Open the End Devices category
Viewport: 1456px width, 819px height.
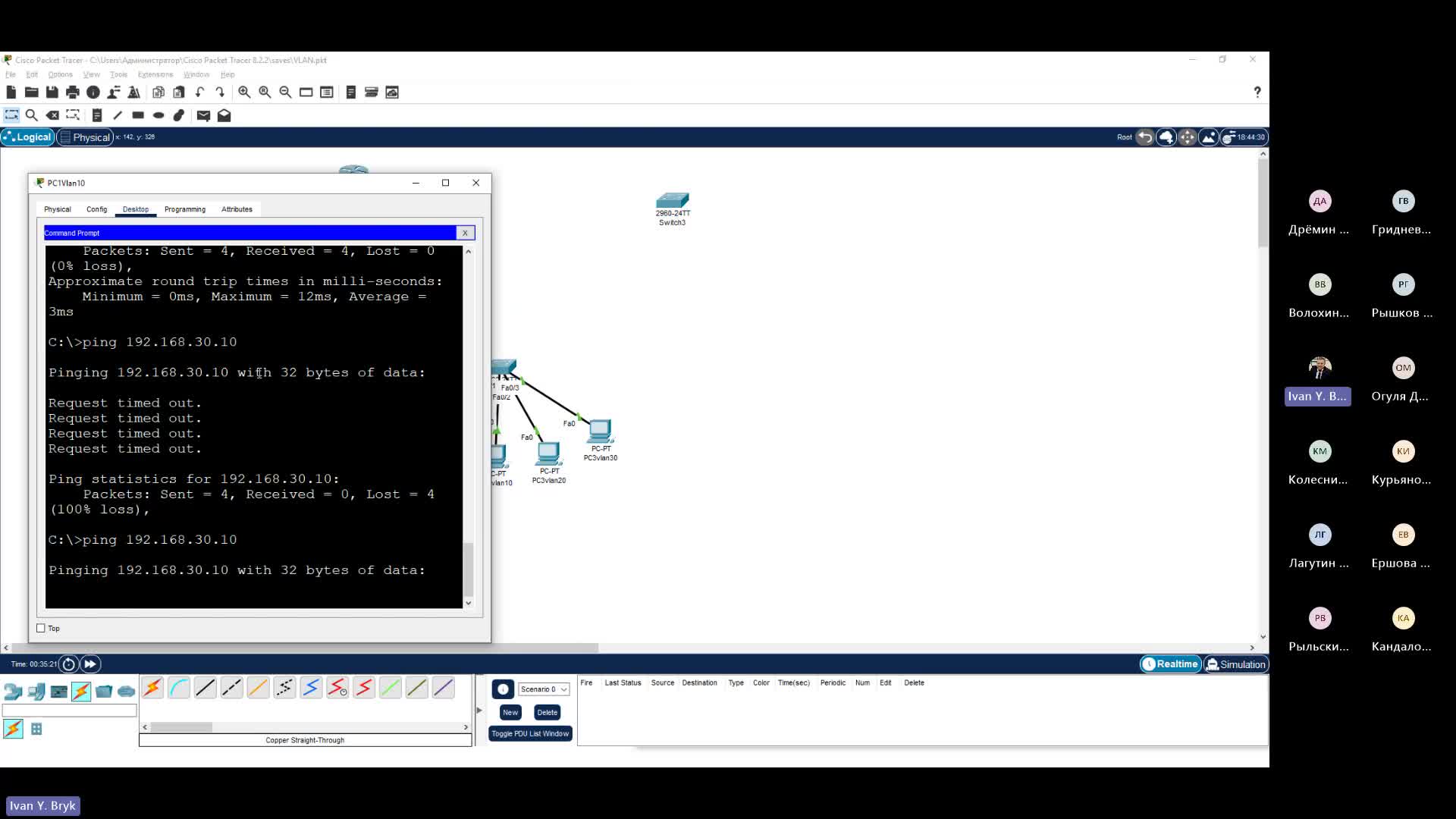coord(36,691)
